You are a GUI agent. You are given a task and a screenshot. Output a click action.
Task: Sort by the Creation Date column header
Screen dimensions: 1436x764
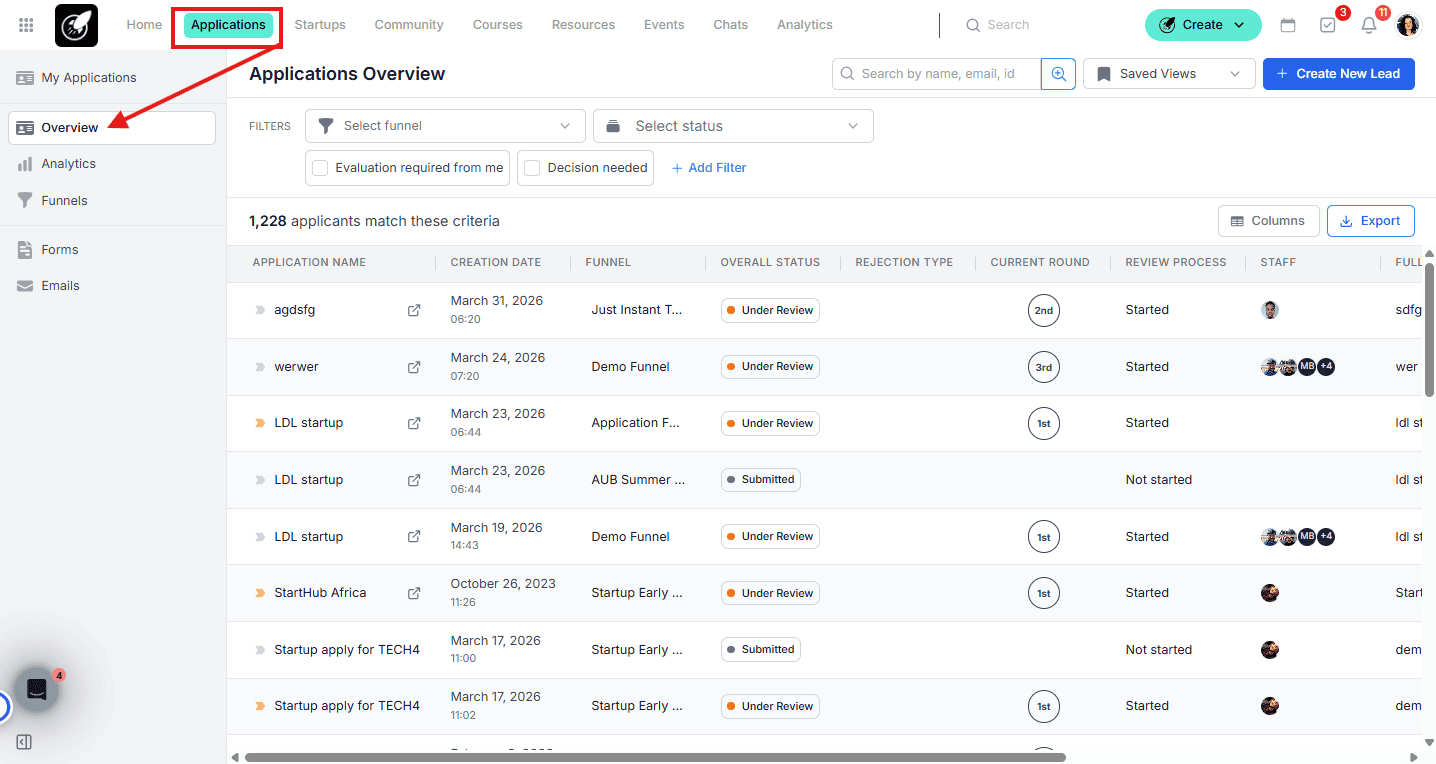[x=496, y=262]
